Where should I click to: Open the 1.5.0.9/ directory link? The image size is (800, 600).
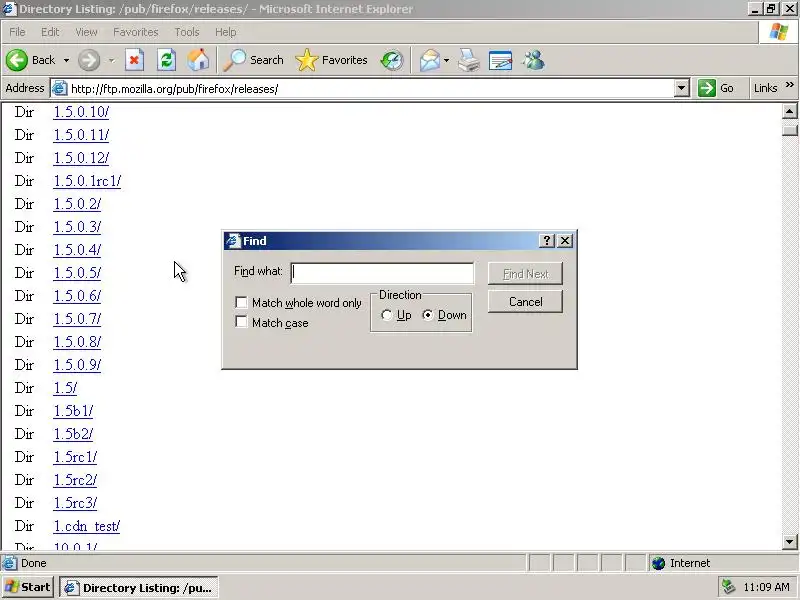tap(77, 365)
